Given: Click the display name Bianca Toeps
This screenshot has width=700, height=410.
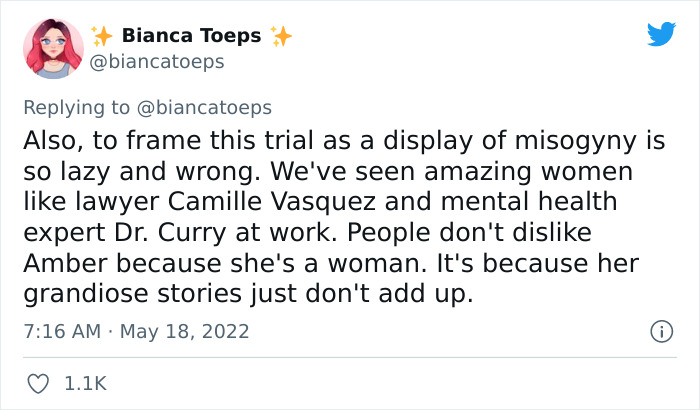Looking at the screenshot, I should (x=191, y=36).
